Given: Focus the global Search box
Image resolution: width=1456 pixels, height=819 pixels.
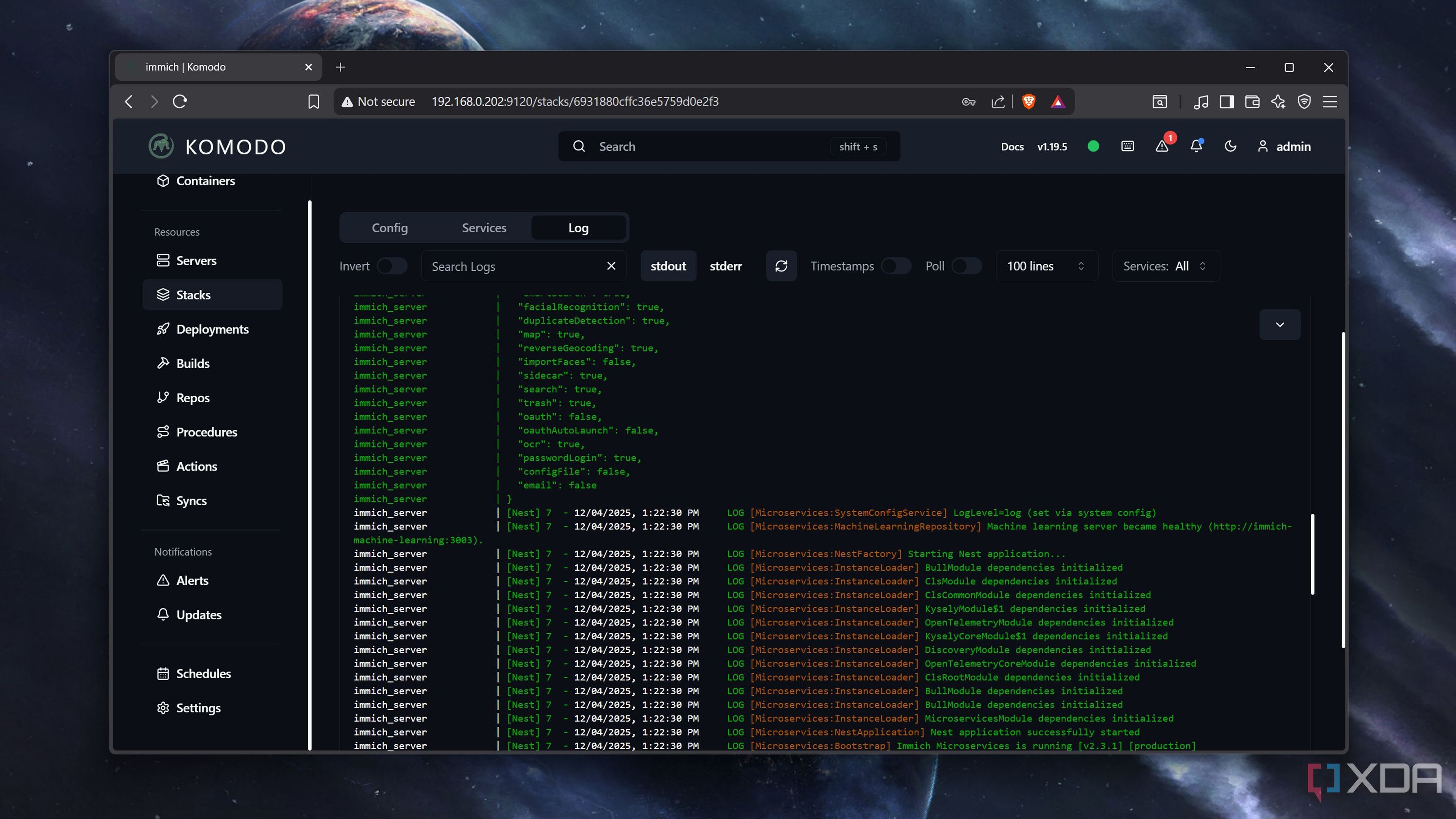Looking at the screenshot, I should (729, 146).
